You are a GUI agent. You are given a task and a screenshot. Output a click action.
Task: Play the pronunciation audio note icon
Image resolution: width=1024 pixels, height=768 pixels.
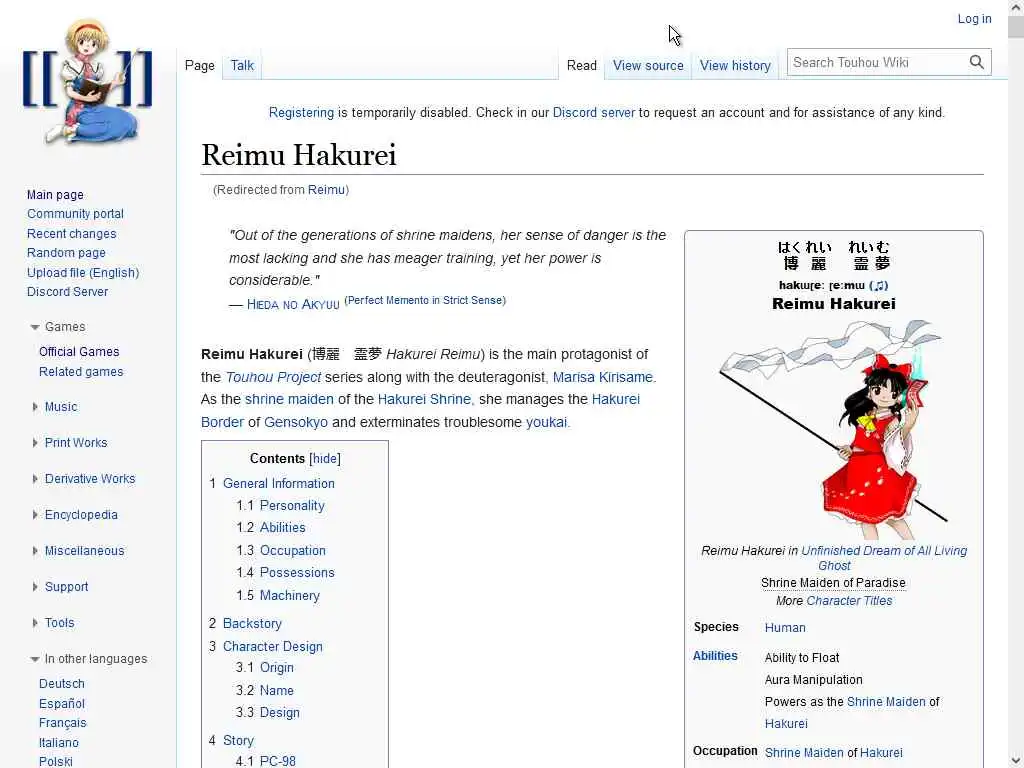pyautogui.click(x=880, y=285)
